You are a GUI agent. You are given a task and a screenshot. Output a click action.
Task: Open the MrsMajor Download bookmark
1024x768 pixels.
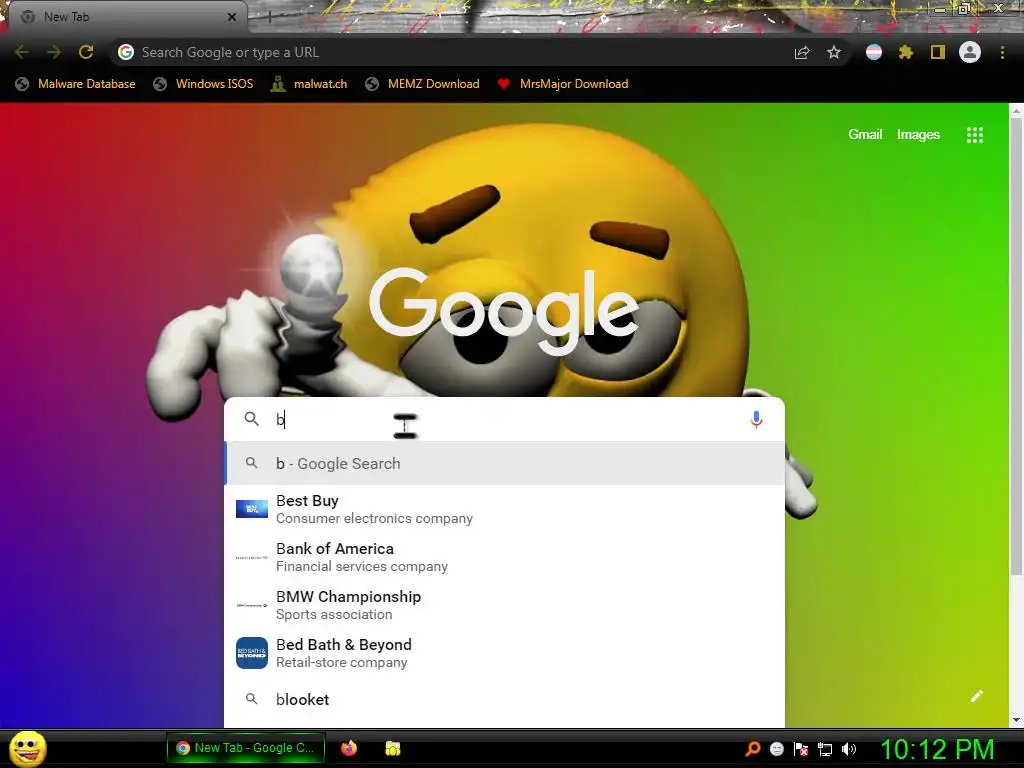(562, 84)
